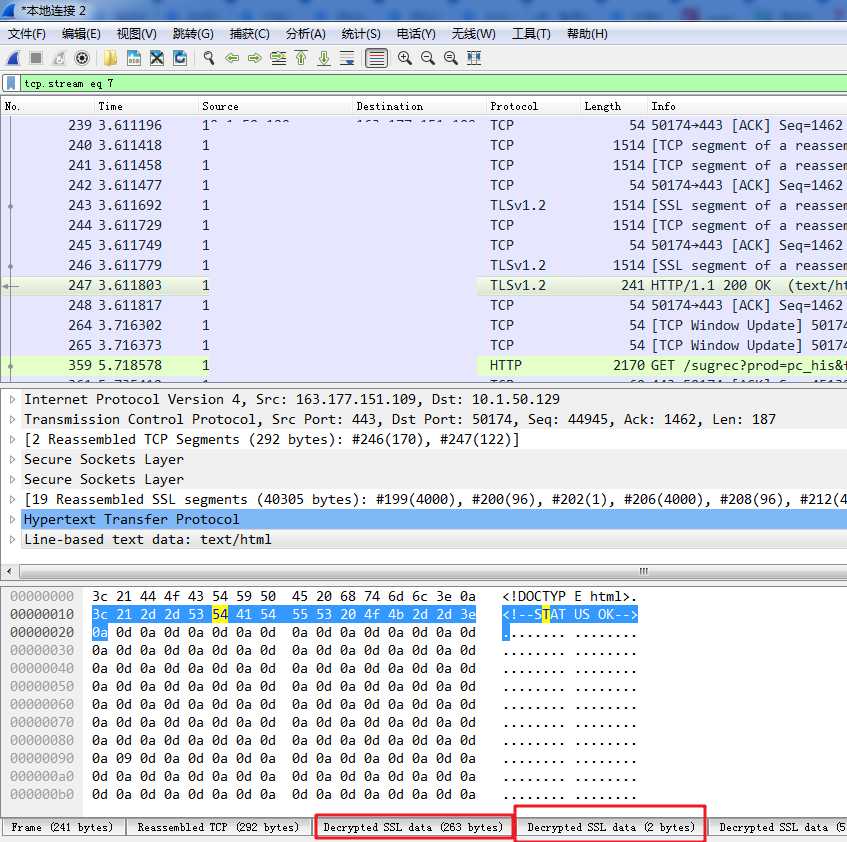
Task: Switch to the Frame (241 bytes) tab
Action: tap(62, 827)
